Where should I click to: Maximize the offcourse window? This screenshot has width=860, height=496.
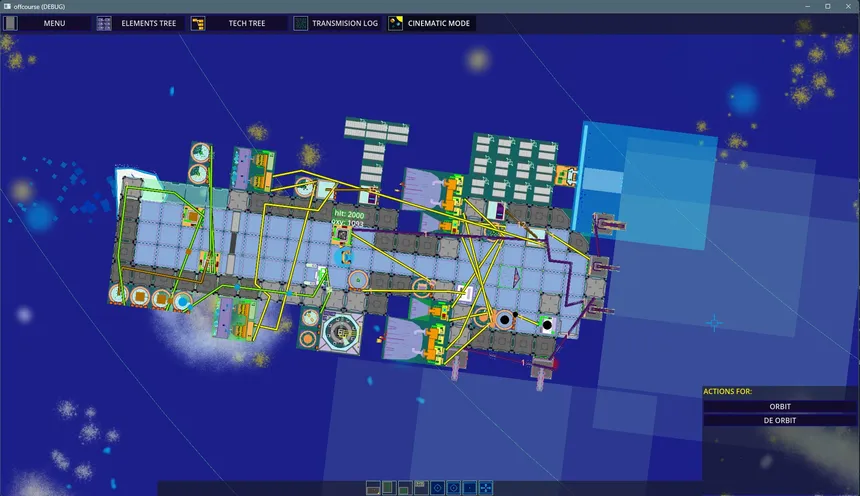pos(828,6)
